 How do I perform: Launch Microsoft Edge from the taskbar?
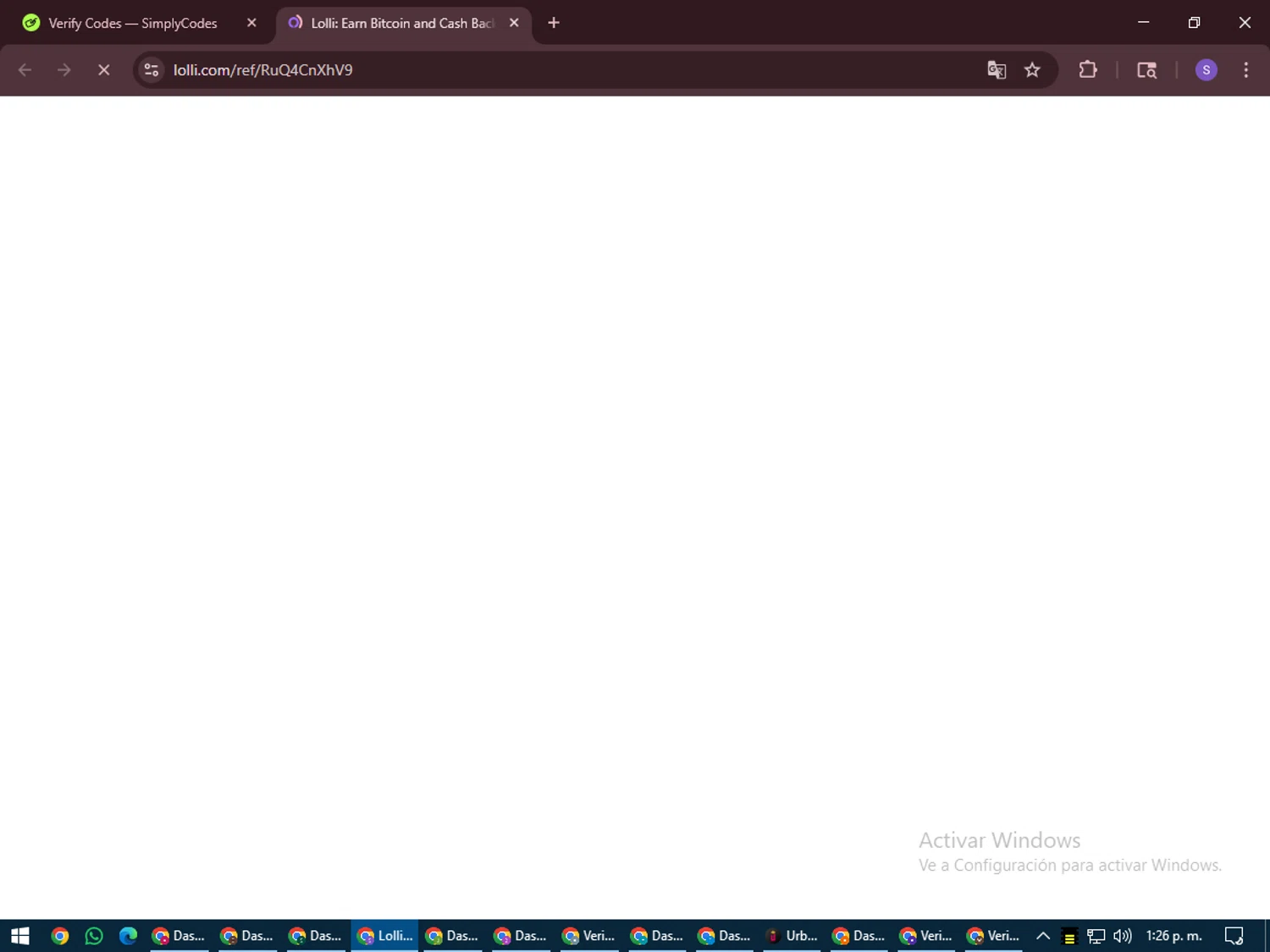pos(128,936)
